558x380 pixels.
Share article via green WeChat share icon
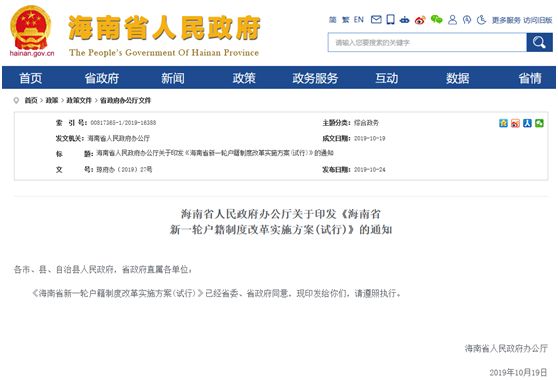tap(539, 123)
